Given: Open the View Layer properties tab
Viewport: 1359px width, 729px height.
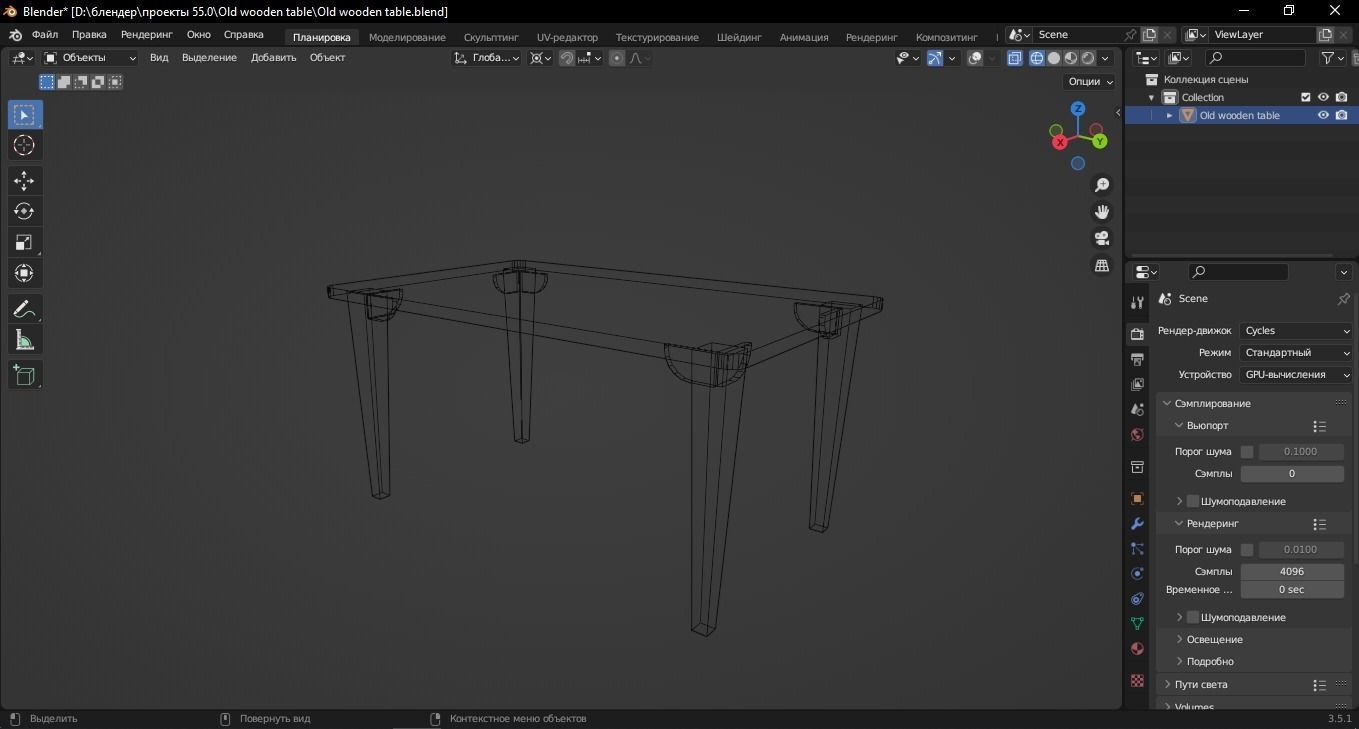Looking at the screenshot, I should pyautogui.click(x=1137, y=384).
